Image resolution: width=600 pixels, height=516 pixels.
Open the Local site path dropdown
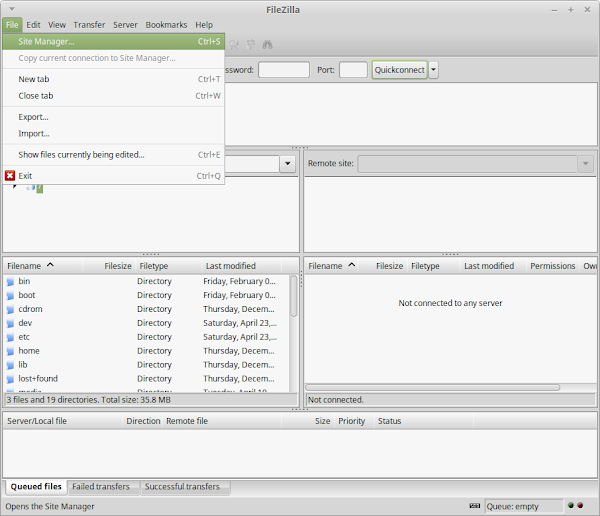click(x=287, y=164)
